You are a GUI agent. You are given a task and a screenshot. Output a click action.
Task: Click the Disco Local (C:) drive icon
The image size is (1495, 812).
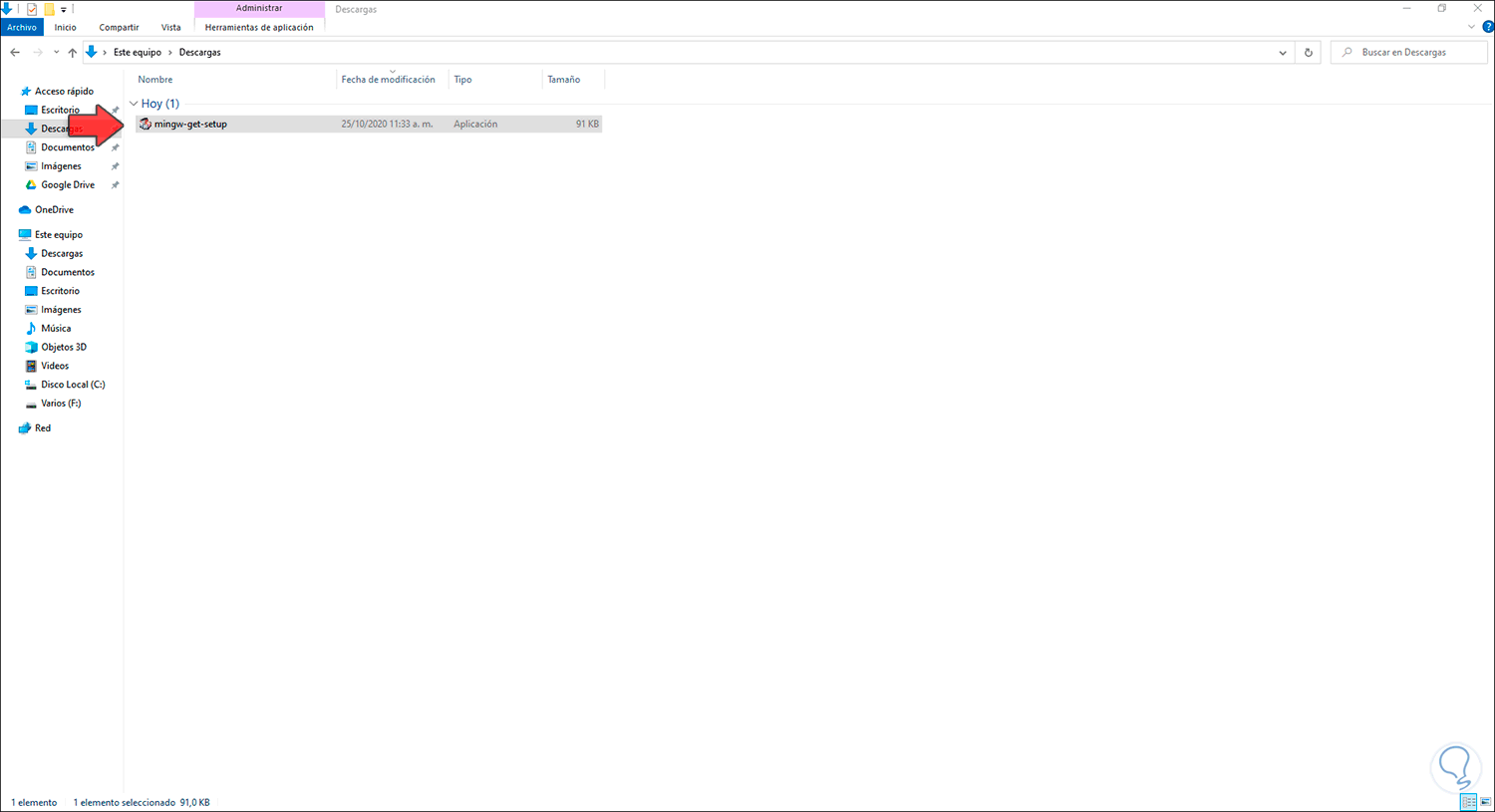[x=31, y=385]
